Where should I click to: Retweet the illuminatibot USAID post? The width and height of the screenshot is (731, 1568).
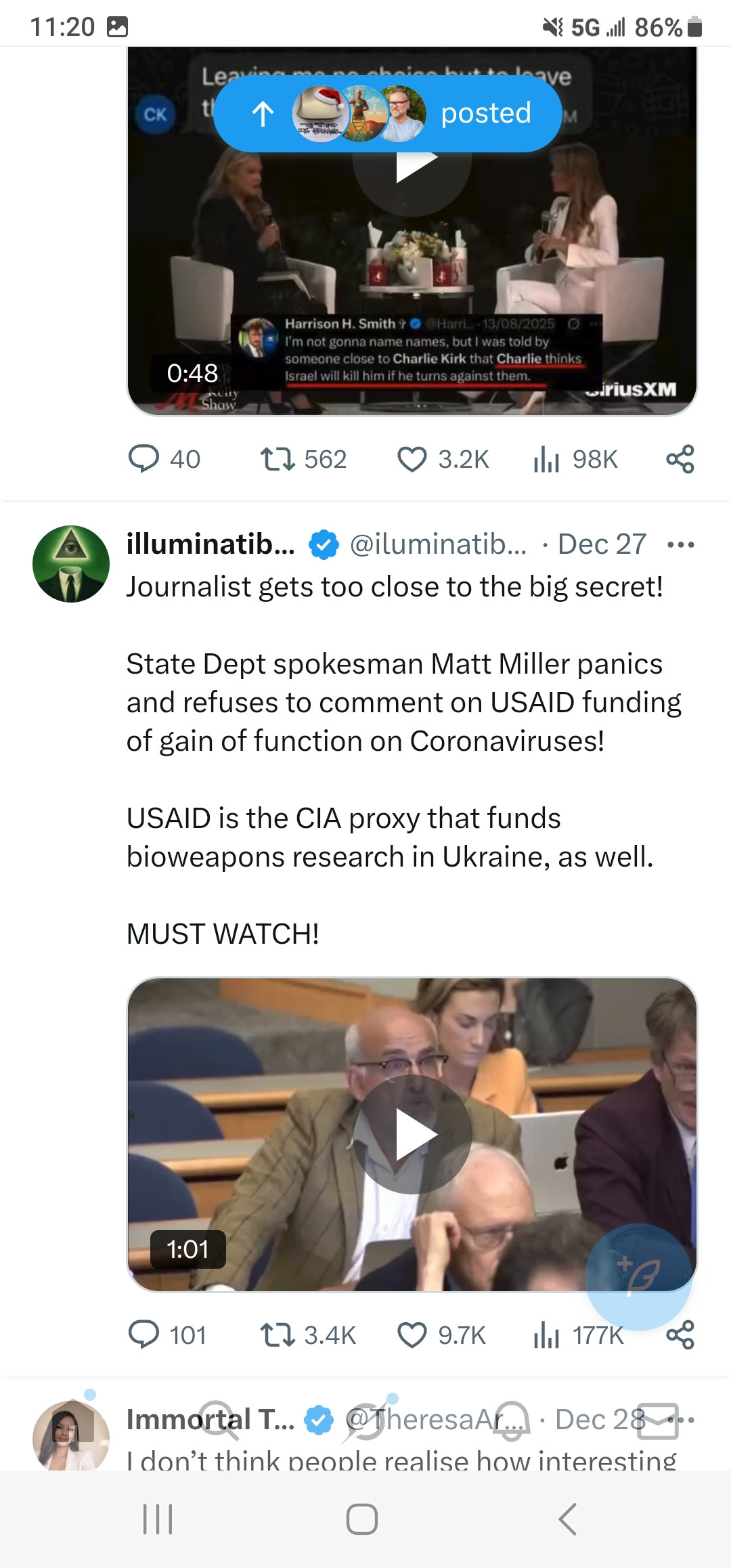[x=278, y=1334]
